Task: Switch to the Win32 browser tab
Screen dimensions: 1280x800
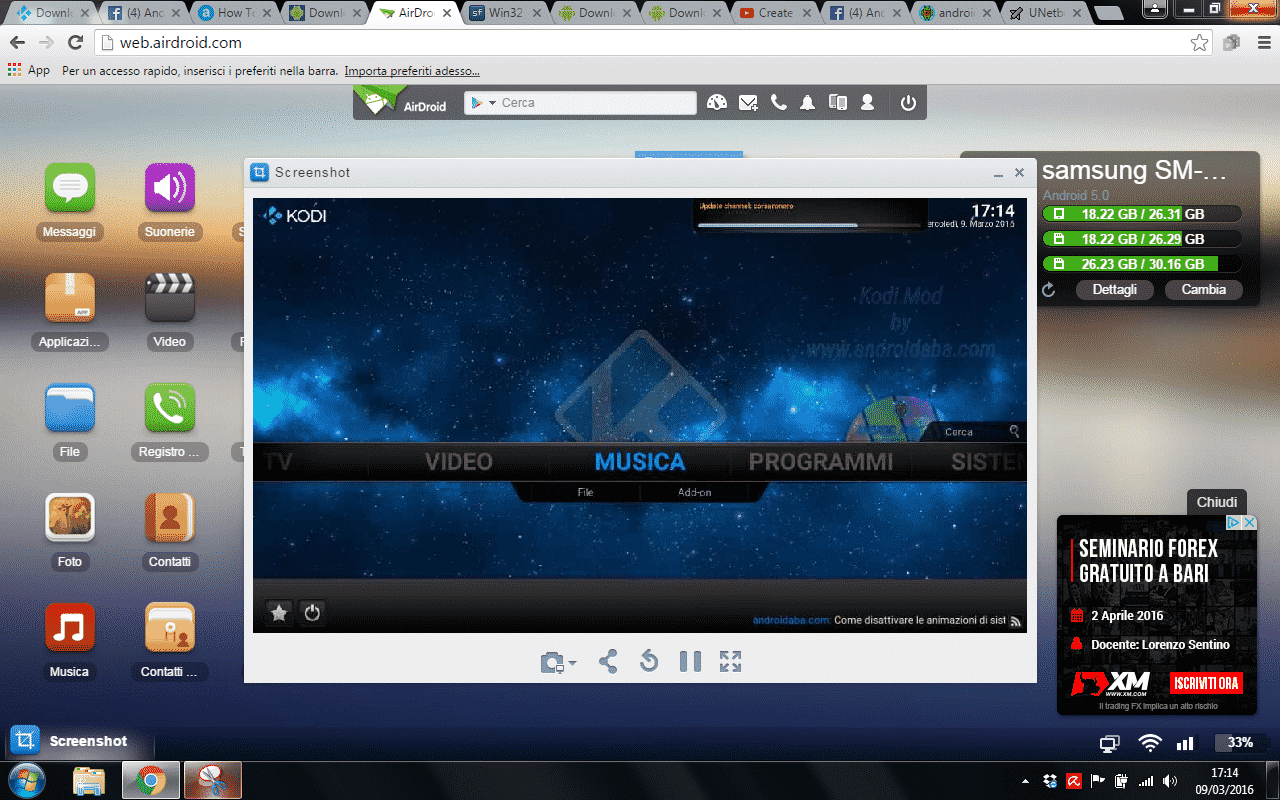Action: (x=504, y=13)
